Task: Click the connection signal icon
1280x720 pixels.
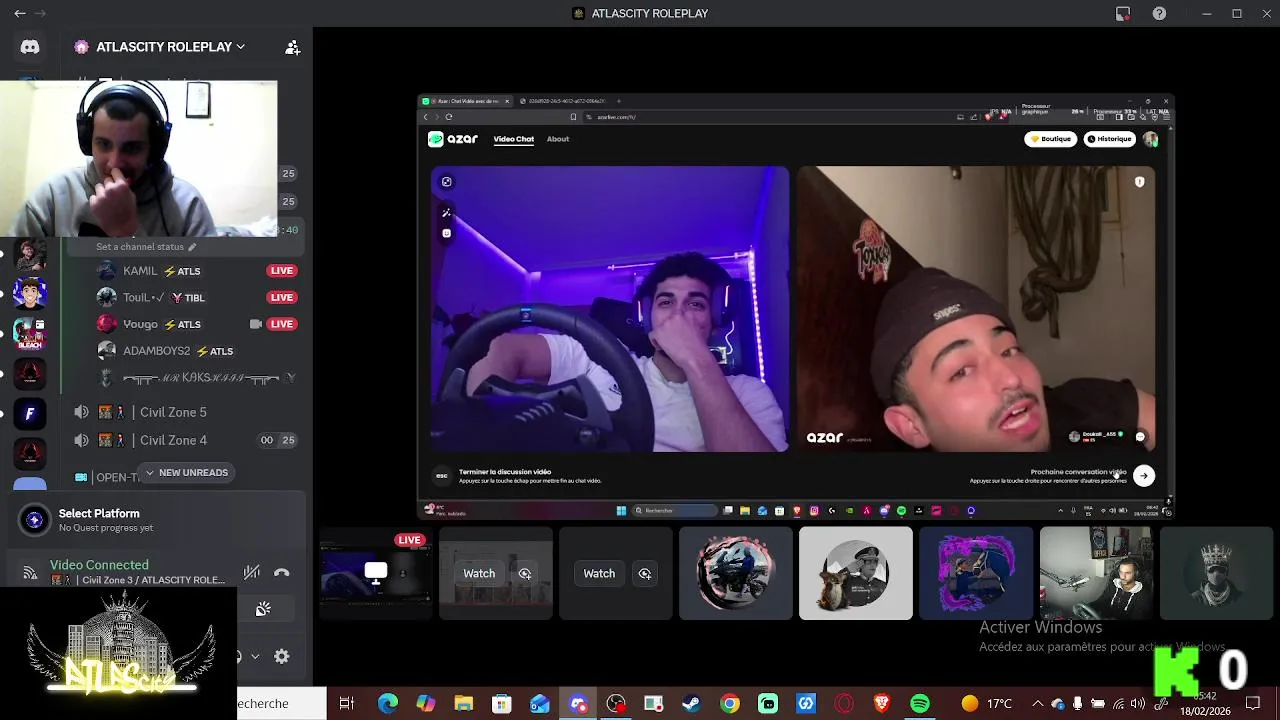Action: tap(30, 573)
